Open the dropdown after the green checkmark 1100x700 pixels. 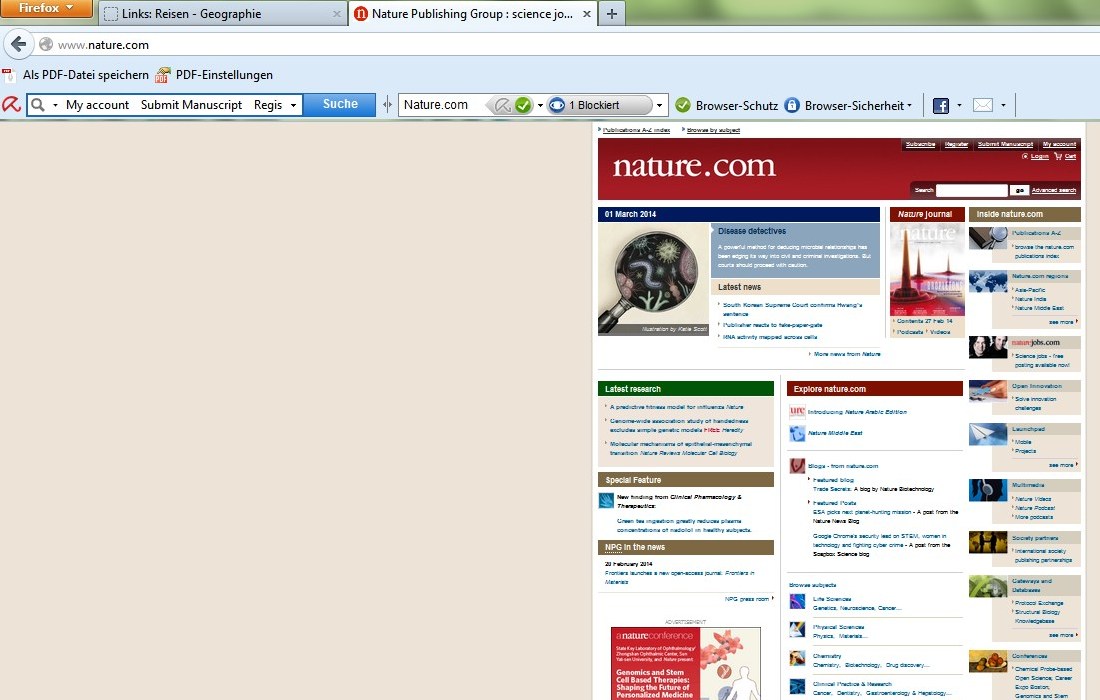coord(539,106)
